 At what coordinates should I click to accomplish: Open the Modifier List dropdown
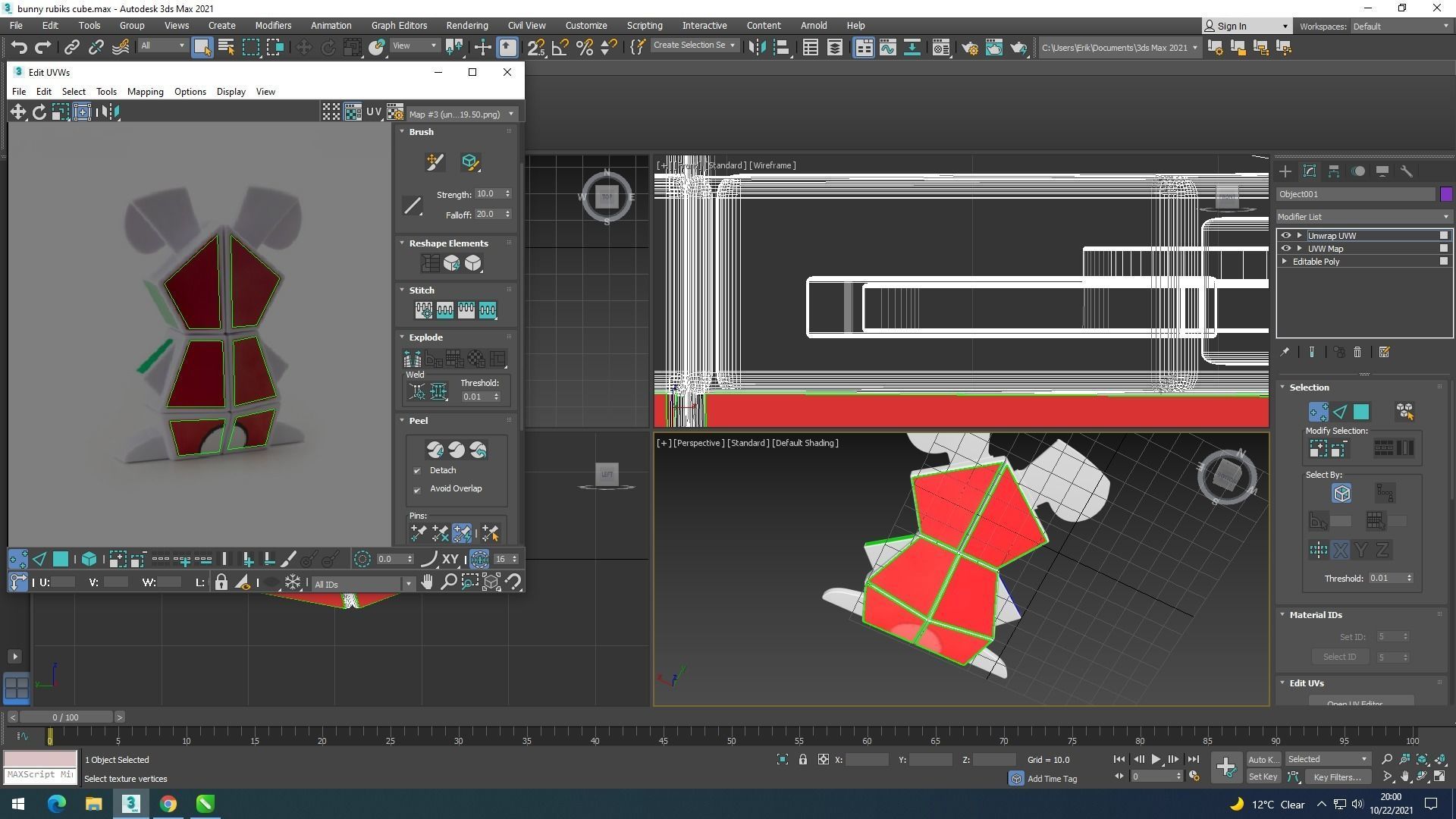[x=1363, y=217]
